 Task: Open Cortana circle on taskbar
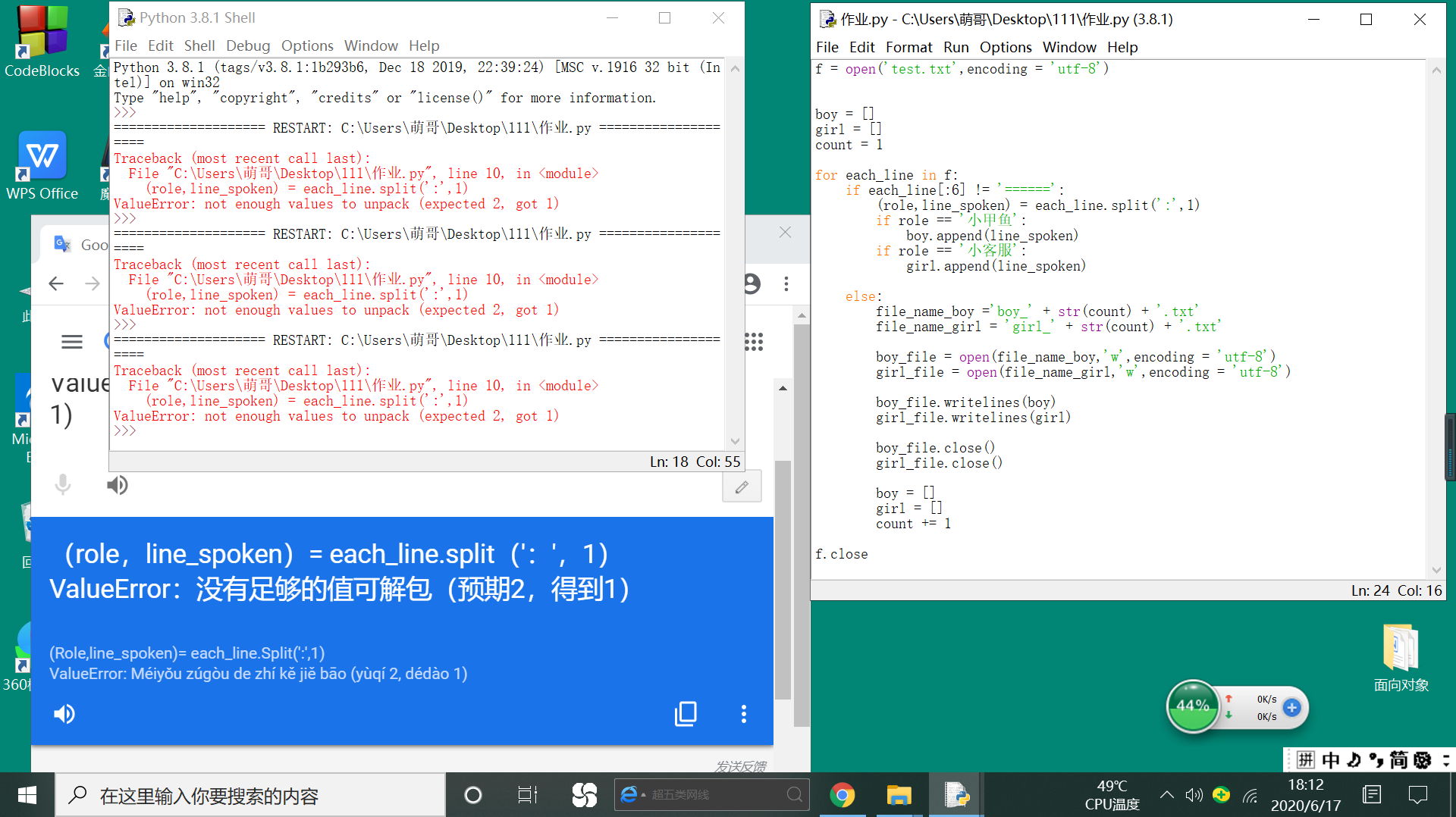(472, 795)
